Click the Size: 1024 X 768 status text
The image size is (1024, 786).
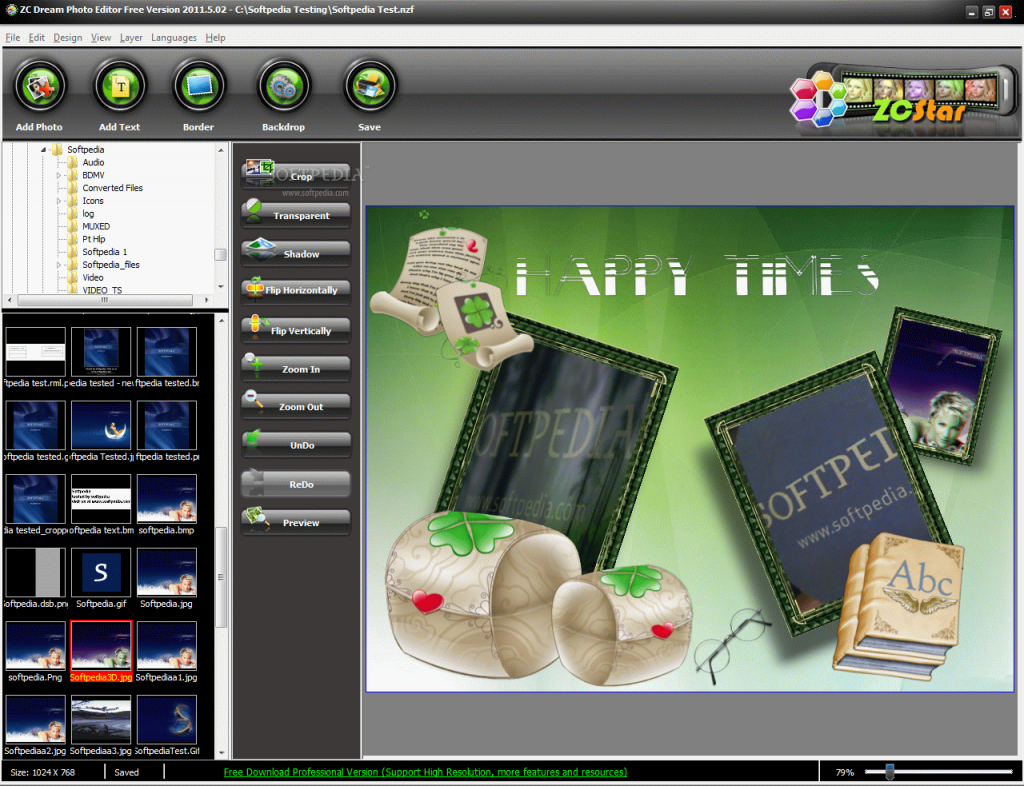point(42,772)
